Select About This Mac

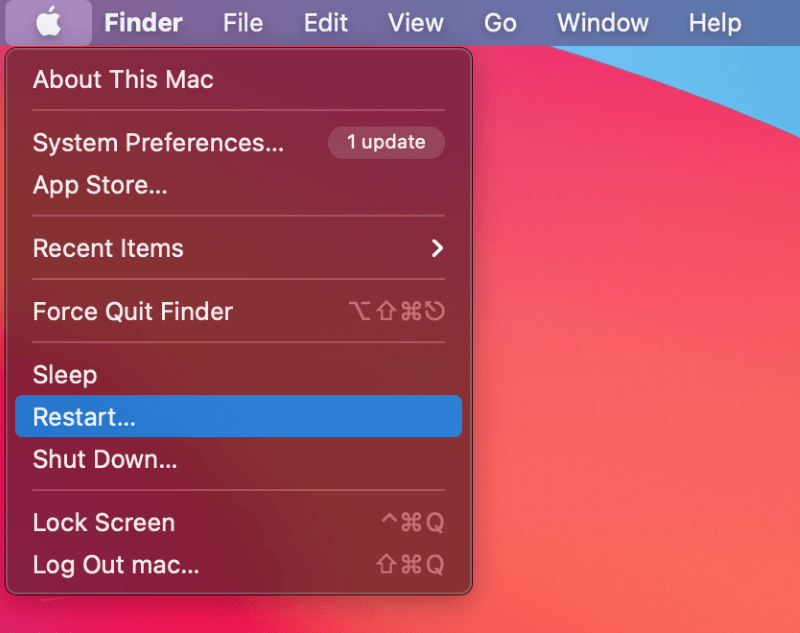point(123,79)
